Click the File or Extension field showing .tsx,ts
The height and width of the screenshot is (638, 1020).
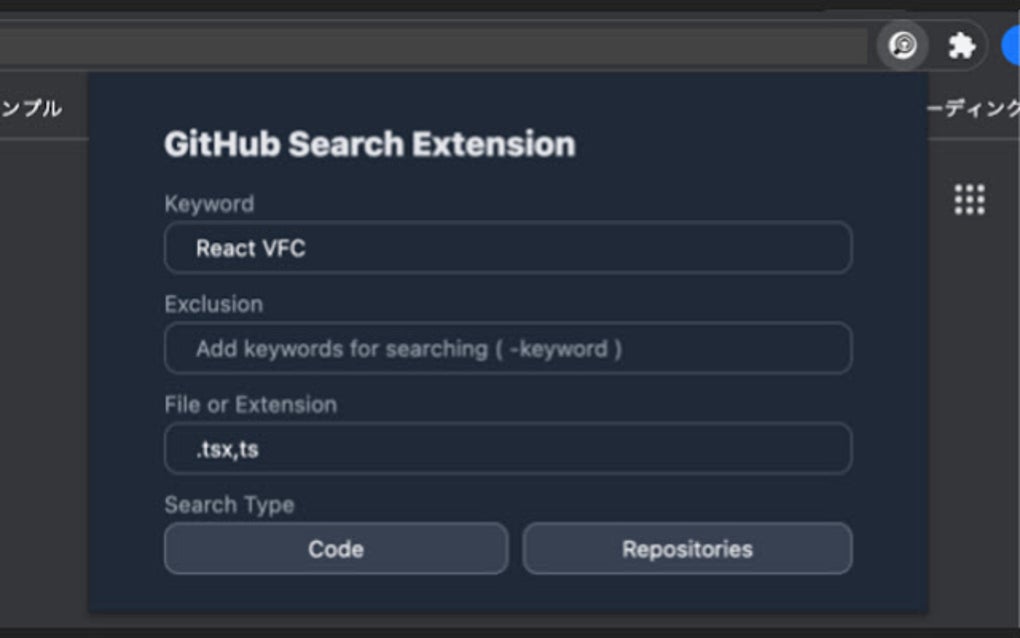(x=505, y=448)
